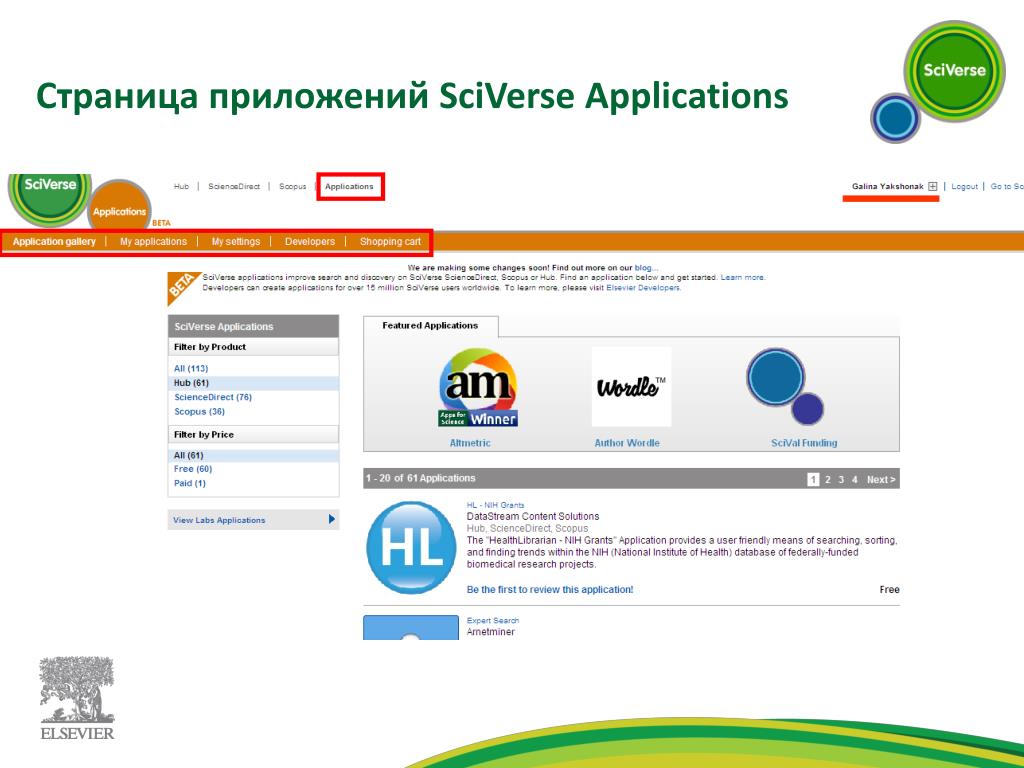Click the orange Applications logo bubble
This screenshot has width=1024, height=768.
(x=120, y=207)
